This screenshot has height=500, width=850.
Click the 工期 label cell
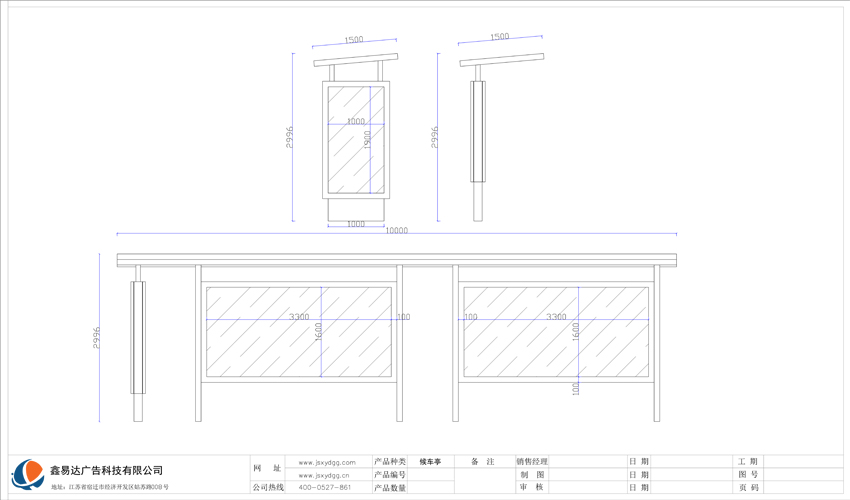(748, 461)
